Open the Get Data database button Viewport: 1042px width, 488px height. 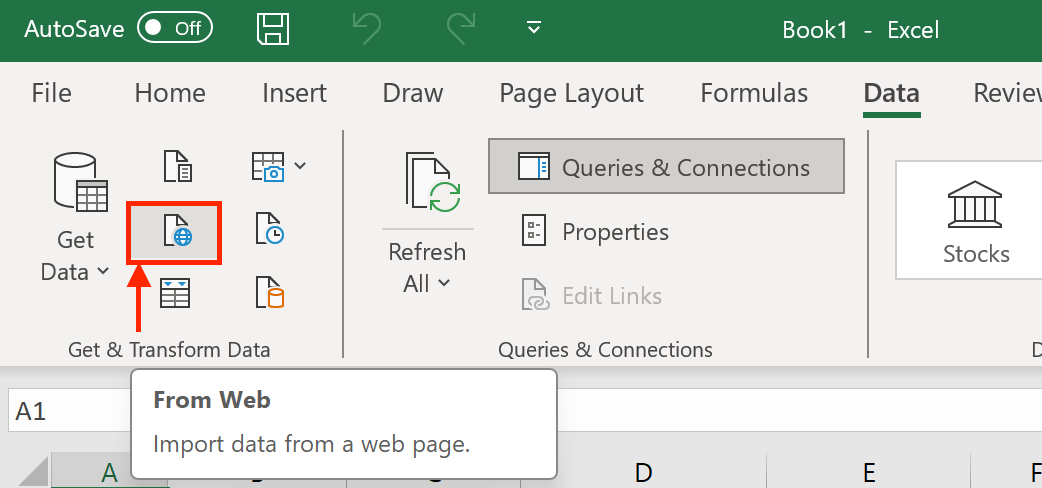[x=76, y=218]
